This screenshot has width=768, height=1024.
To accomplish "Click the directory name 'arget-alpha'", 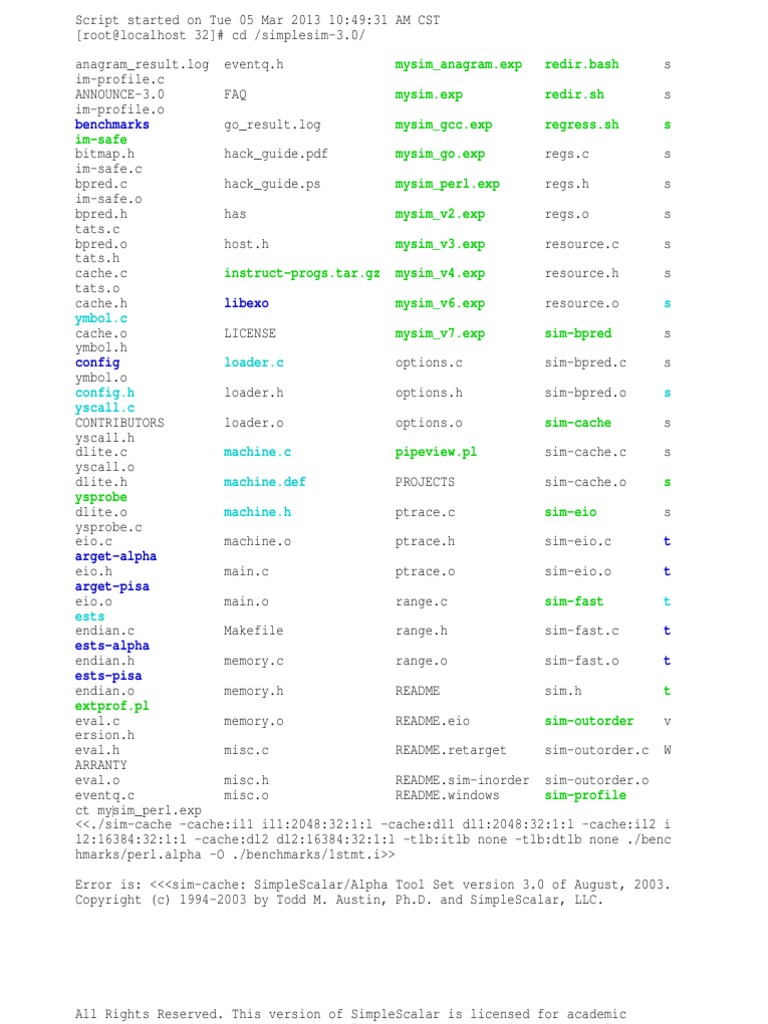I will pos(116,556).
